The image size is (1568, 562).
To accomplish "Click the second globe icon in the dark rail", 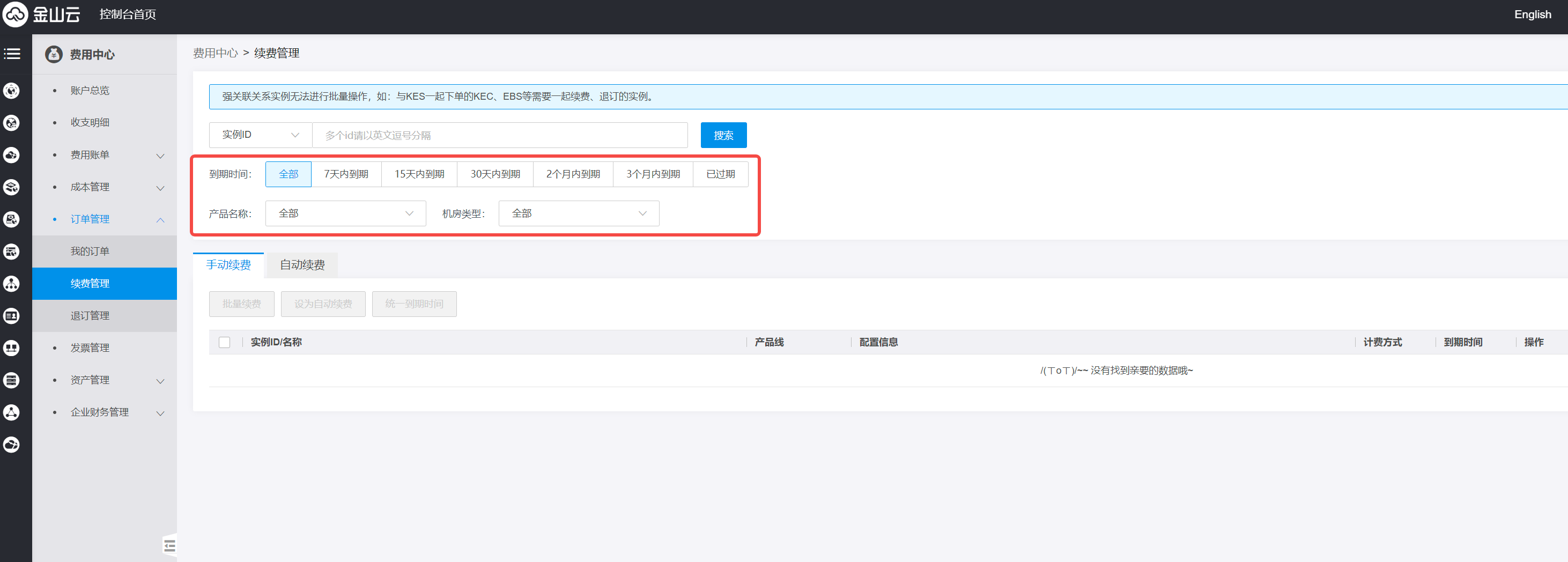I will pos(12,123).
